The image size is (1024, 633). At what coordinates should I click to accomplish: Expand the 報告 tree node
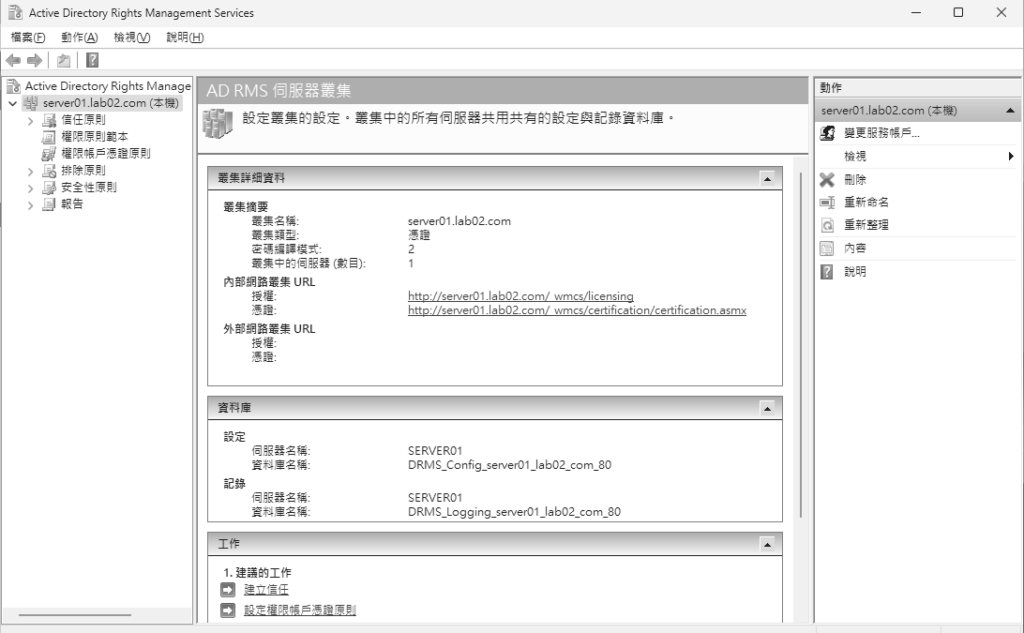click(31, 205)
